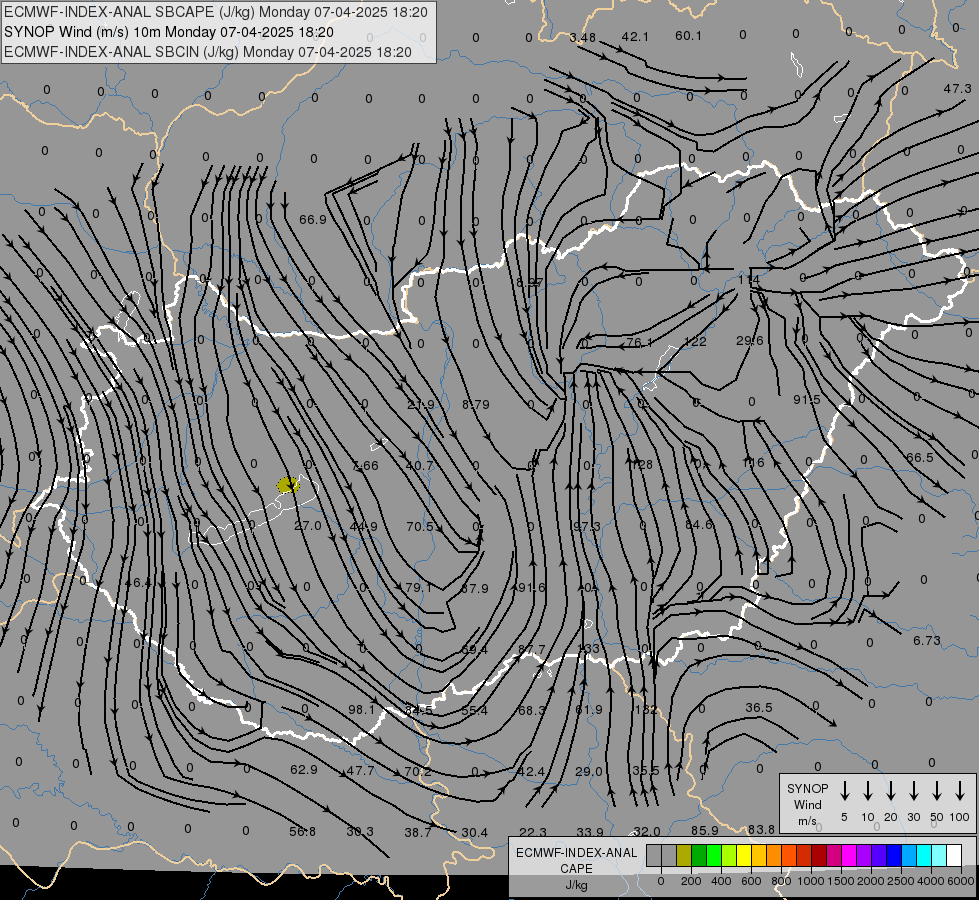Click the 85.9 value near bottom
Viewport: 979px width, 900px height.
(705, 830)
